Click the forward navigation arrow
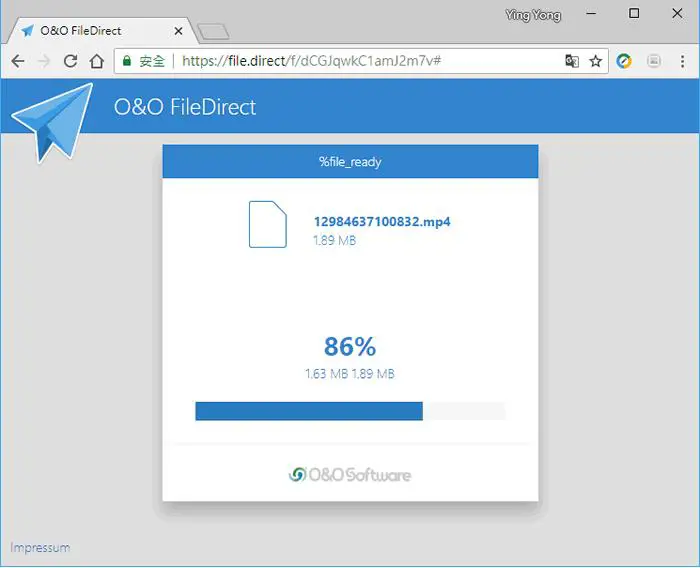Image resolution: width=700 pixels, height=568 pixels. pyautogui.click(x=44, y=61)
